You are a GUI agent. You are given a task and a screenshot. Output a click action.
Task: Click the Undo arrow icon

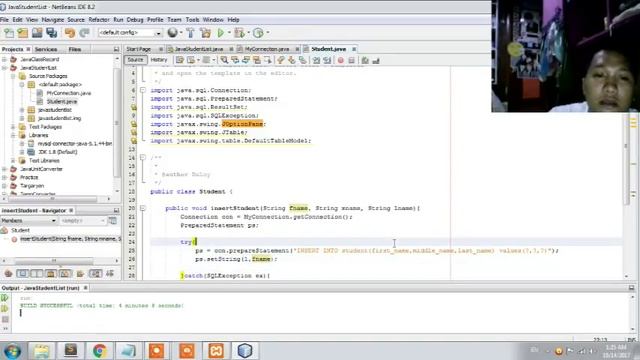pyautogui.click(x=70, y=33)
